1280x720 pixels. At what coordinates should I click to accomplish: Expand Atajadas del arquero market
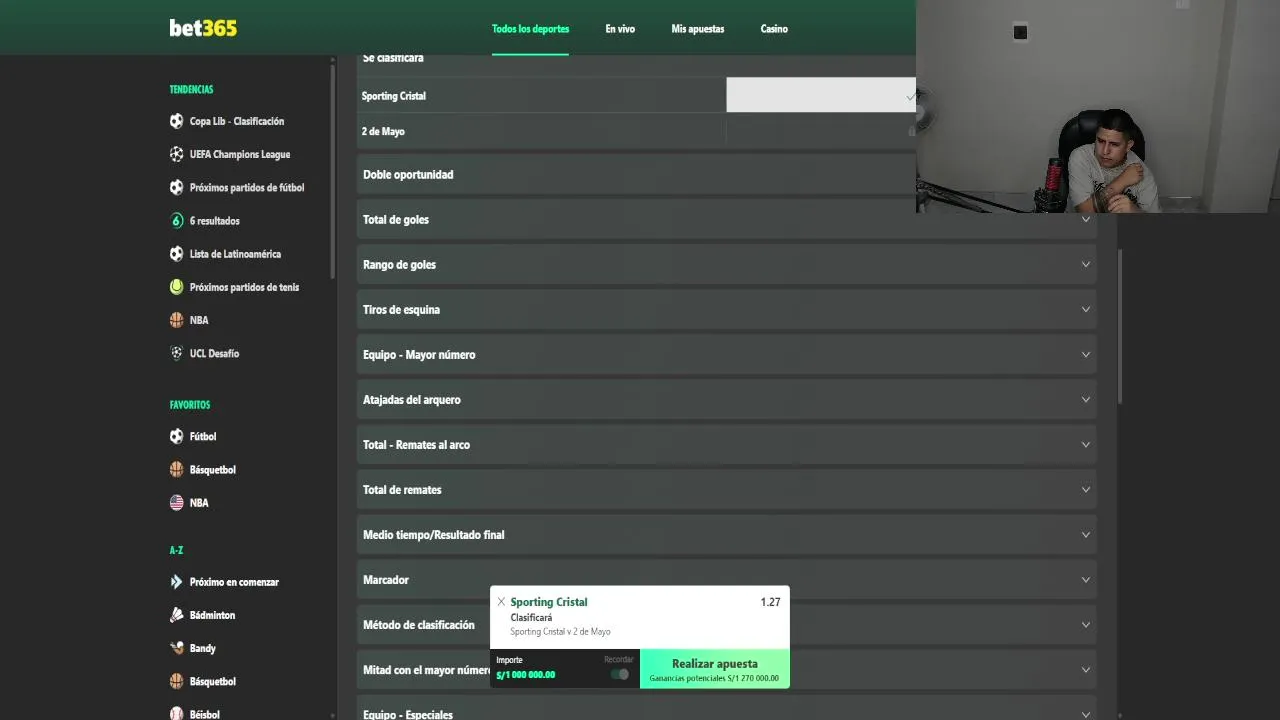pyautogui.click(x=726, y=400)
